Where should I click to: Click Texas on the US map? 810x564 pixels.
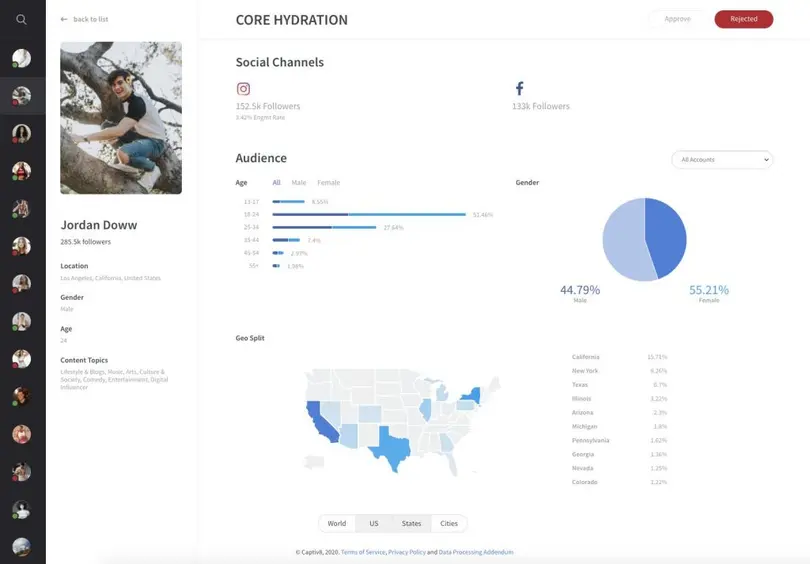pyautogui.click(x=392, y=452)
